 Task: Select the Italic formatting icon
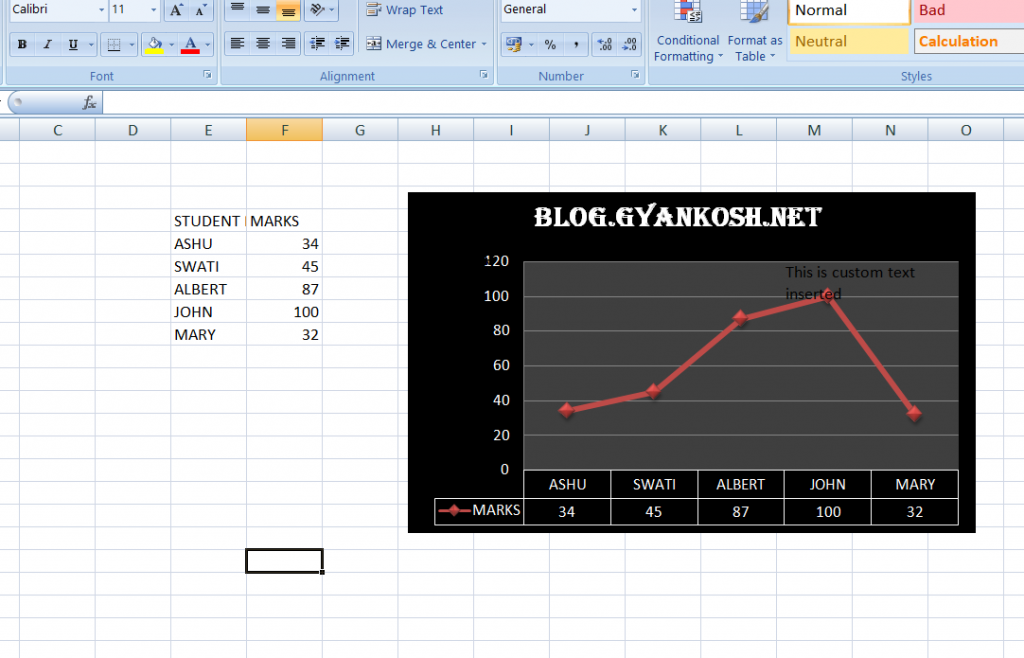click(x=46, y=44)
